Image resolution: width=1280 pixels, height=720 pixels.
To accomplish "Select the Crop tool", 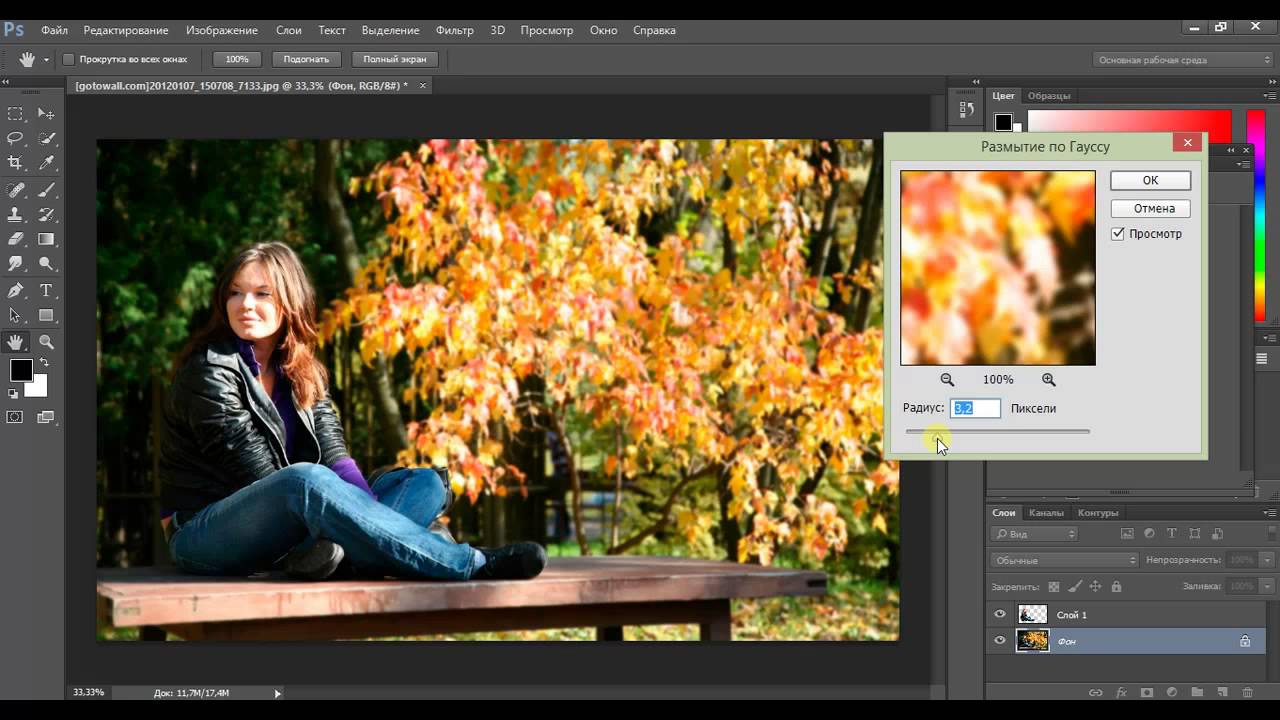I will coord(15,163).
